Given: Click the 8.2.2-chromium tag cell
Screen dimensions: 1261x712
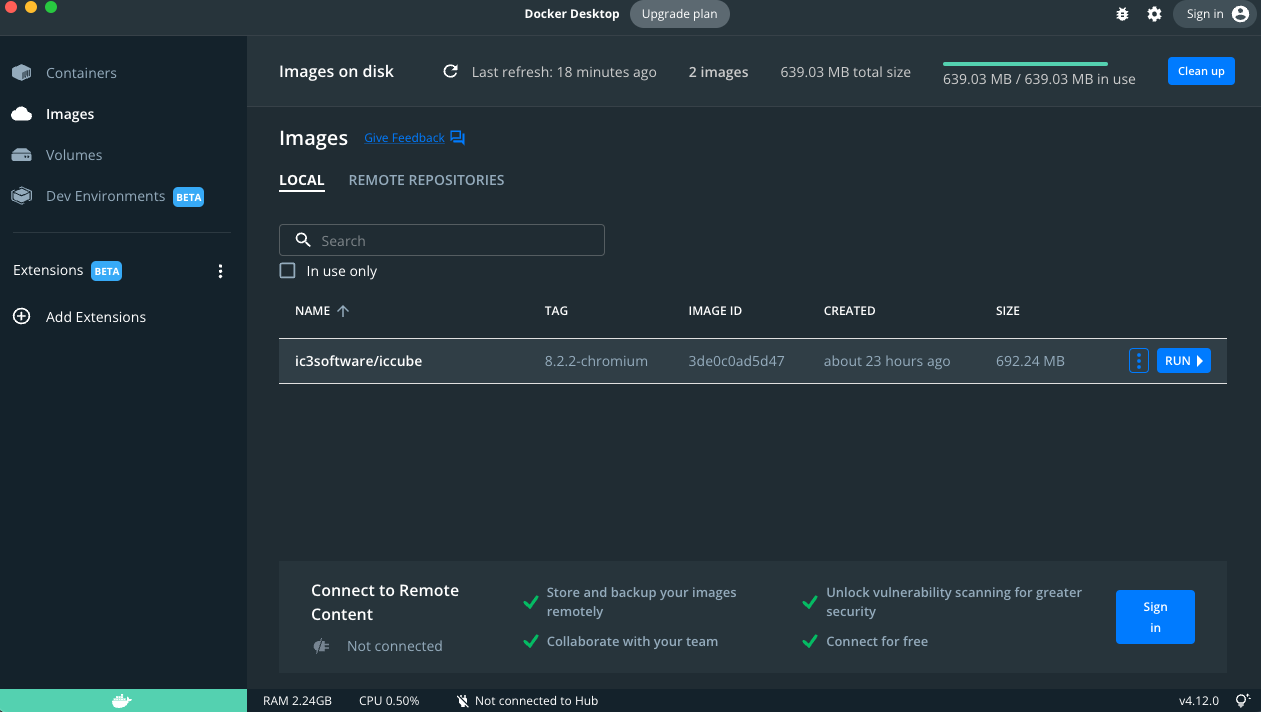Looking at the screenshot, I should tap(596, 361).
